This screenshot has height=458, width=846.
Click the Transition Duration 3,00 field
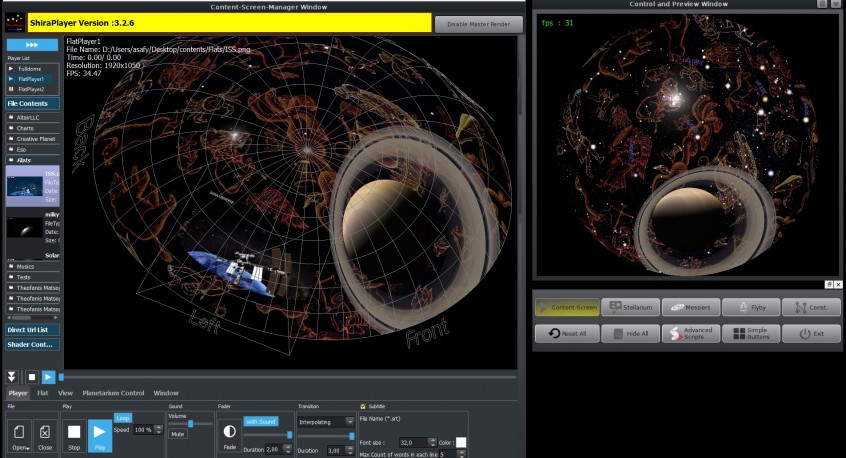click(x=336, y=450)
